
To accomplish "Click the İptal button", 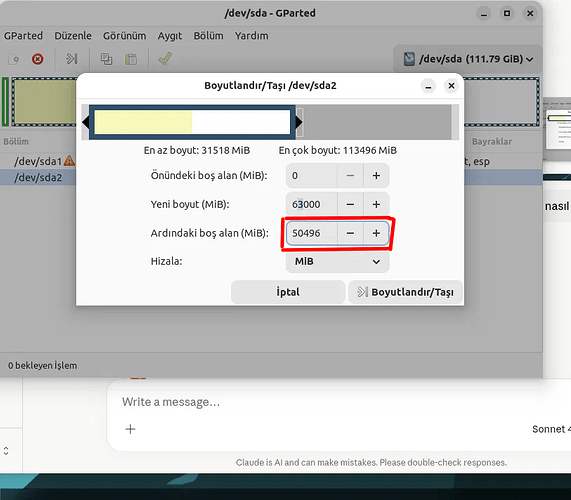I will pos(288,292).
